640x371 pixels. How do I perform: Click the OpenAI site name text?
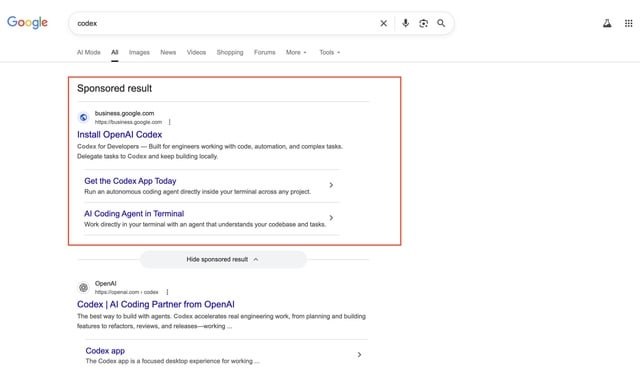(x=105, y=283)
